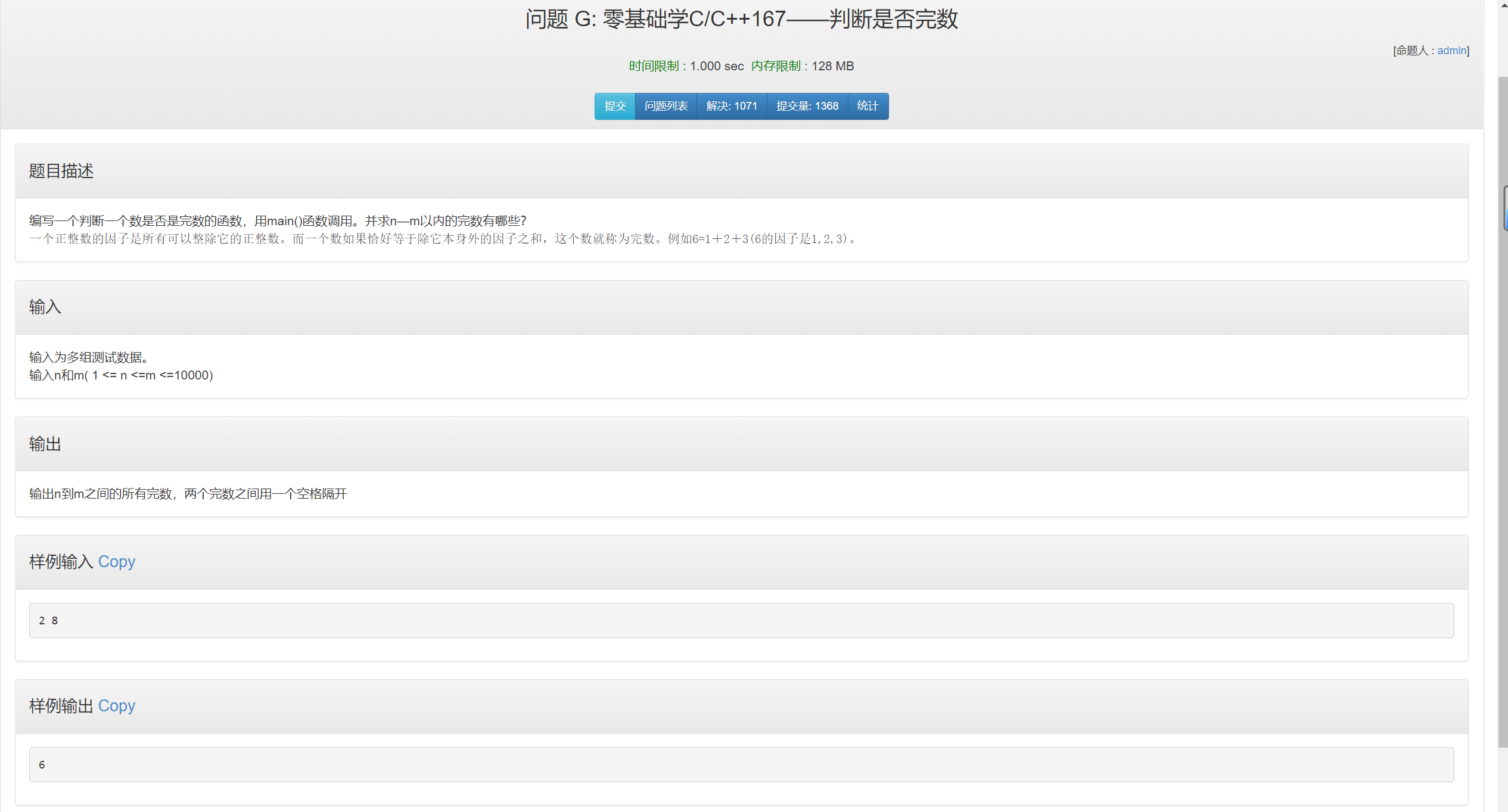
Task: Click the vertical scrollbar thumb
Action: pyautogui.click(x=1502, y=411)
